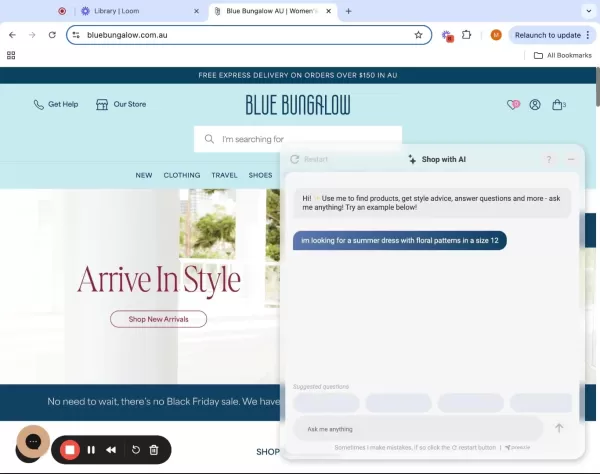Screen dimensions: 600x474
Task: Click the Shop New Arrivals button
Action: (x=158, y=319)
